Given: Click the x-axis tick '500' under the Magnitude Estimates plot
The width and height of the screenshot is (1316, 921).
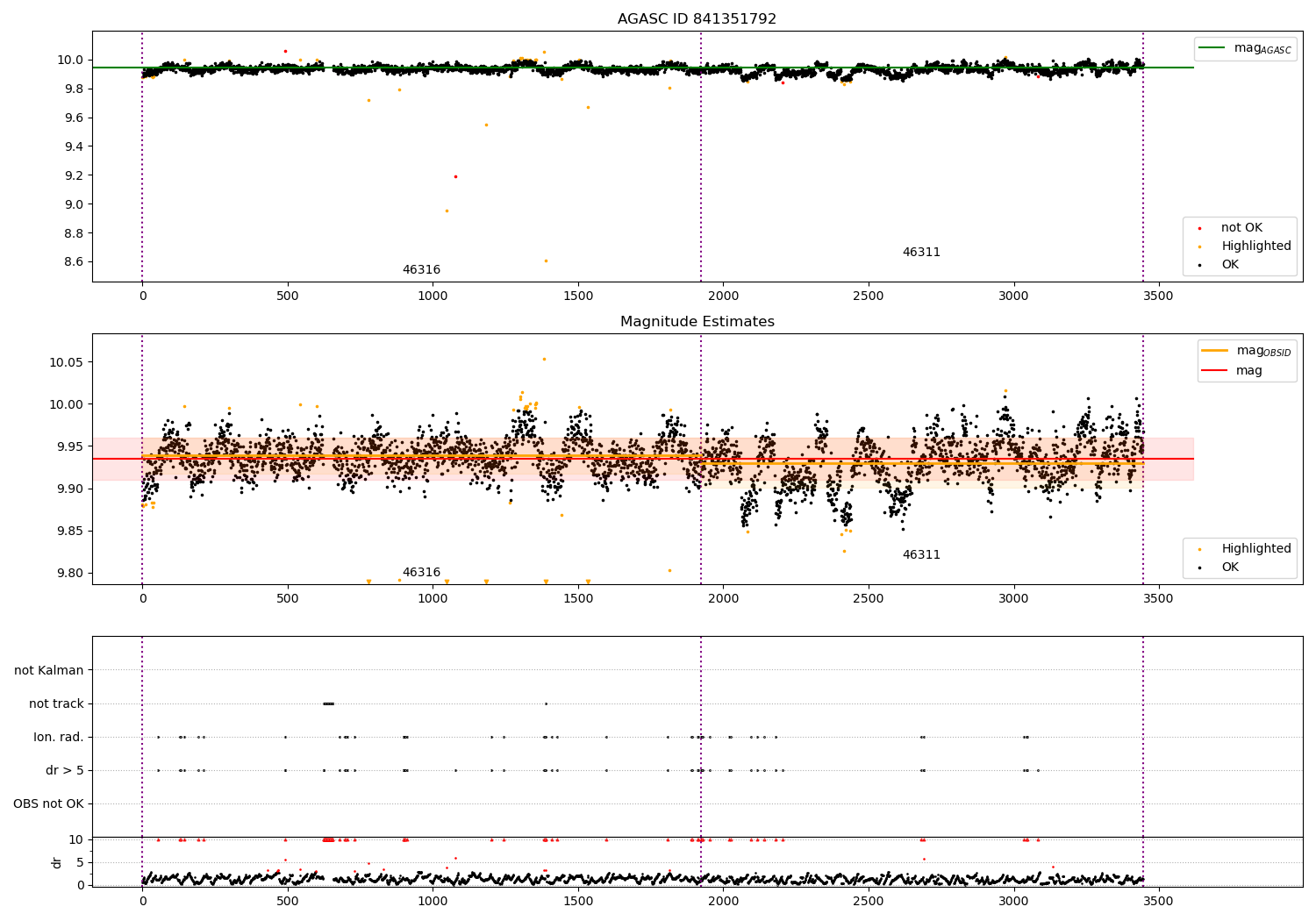Looking at the screenshot, I should (288, 599).
